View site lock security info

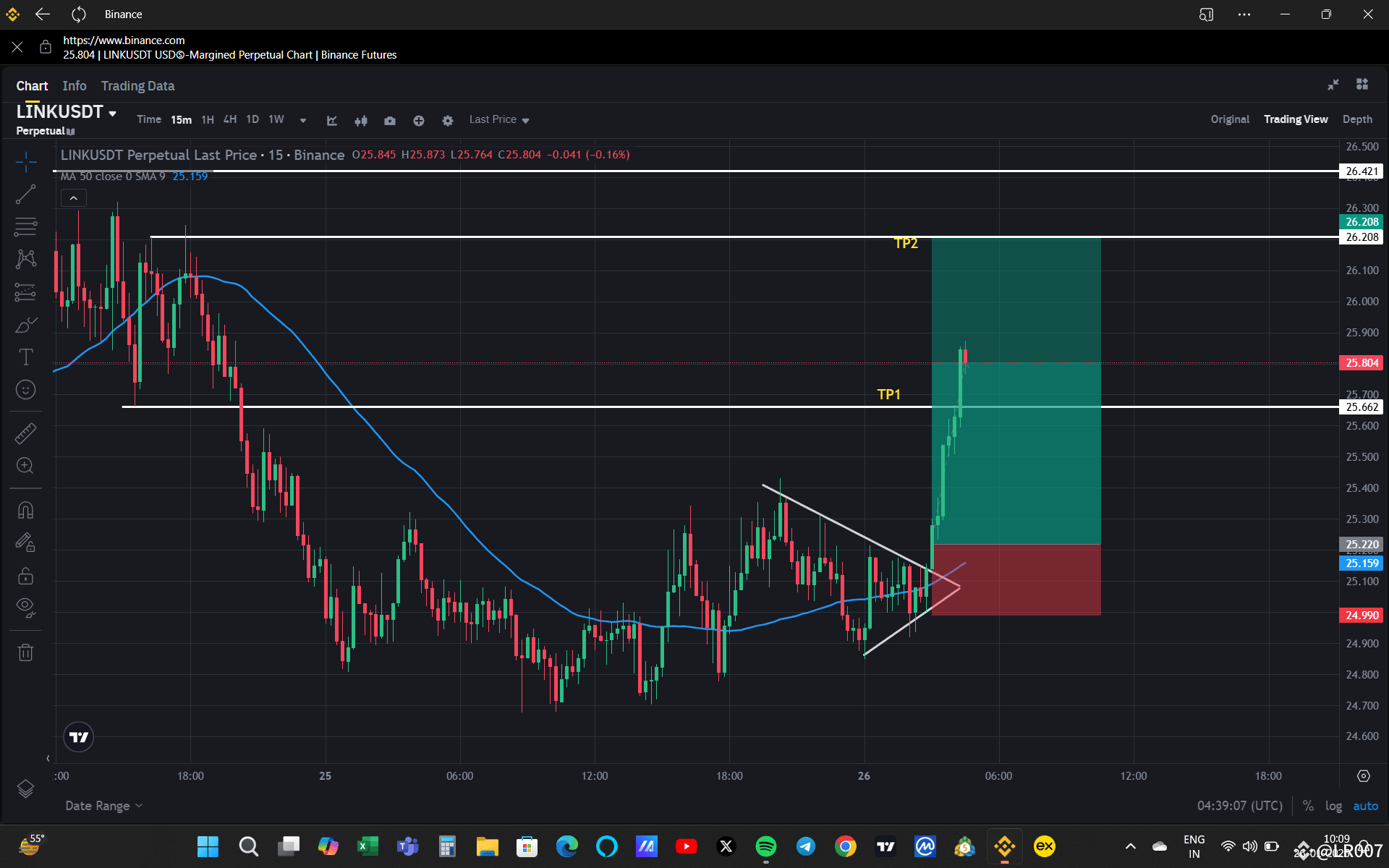[x=46, y=47]
